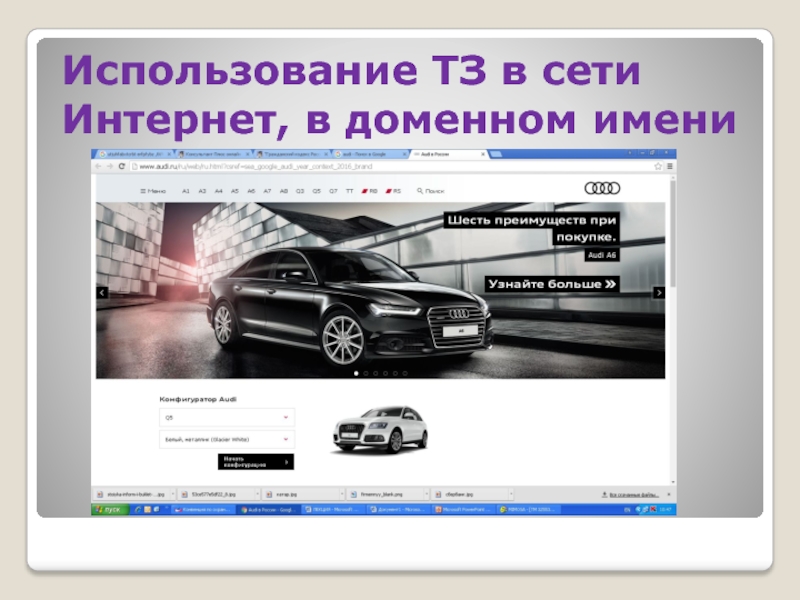Open the site Меню hamburger
The width and height of the screenshot is (800, 600).
153,191
